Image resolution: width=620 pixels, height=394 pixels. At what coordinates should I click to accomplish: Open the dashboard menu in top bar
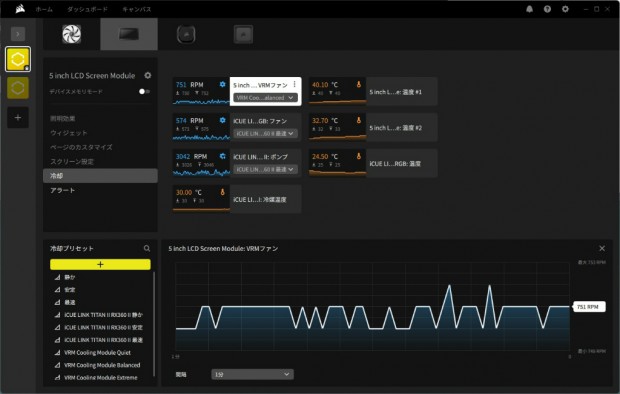click(x=87, y=9)
